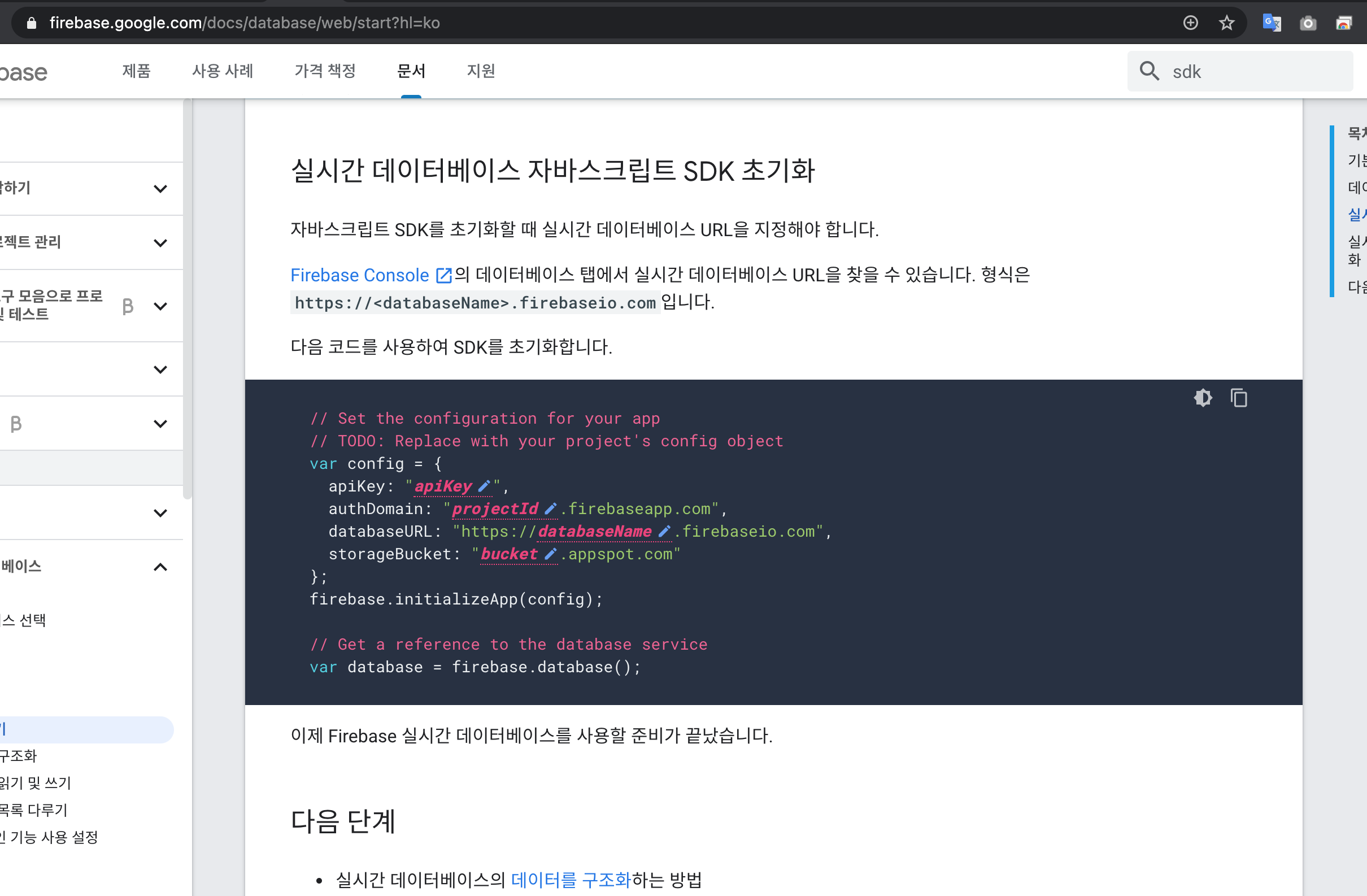
Task: Open '록 다루기' sidebar item
Action: point(34,810)
